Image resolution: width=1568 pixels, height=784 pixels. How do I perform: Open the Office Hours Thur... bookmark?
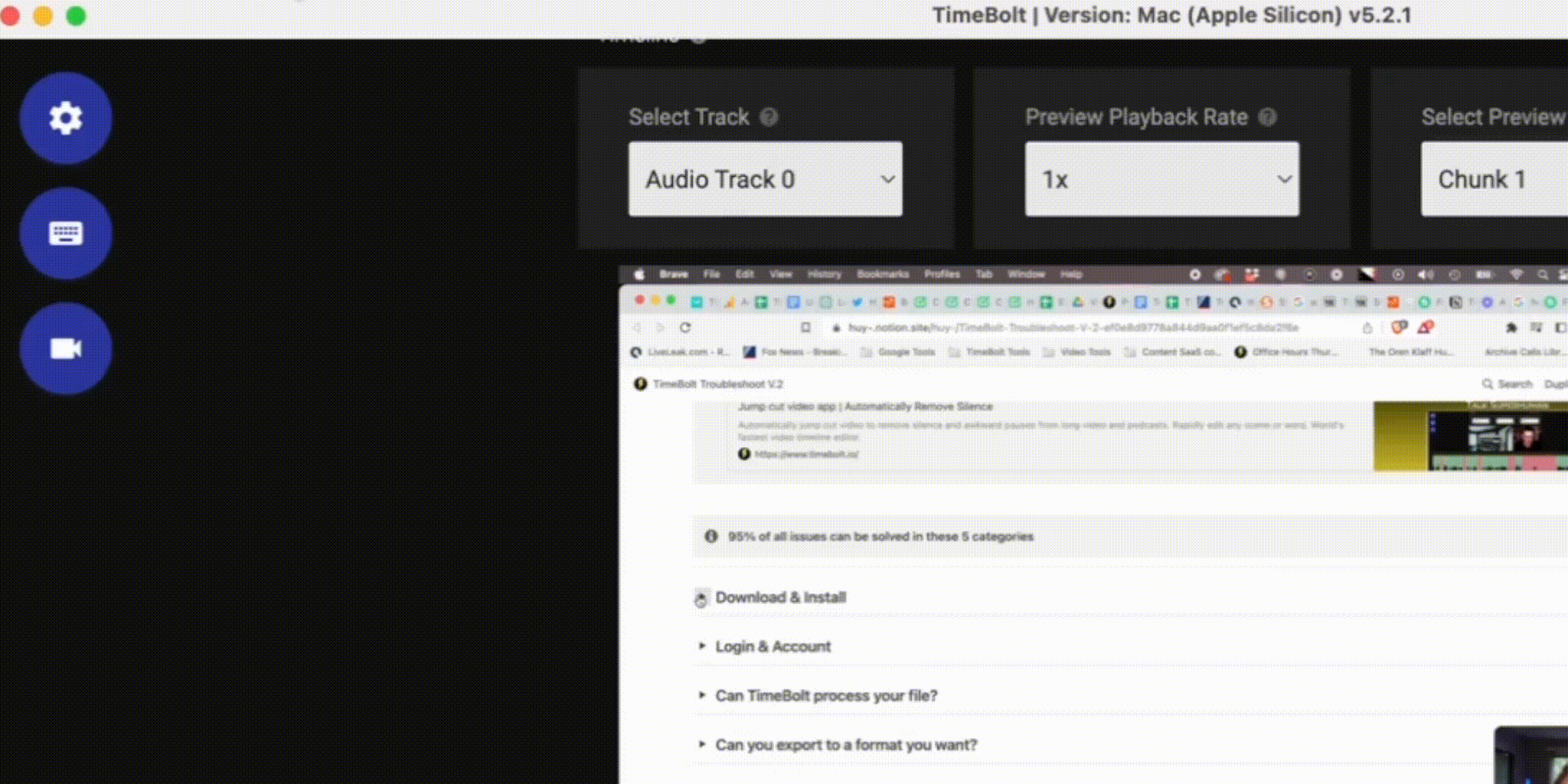tap(1286, 352)
